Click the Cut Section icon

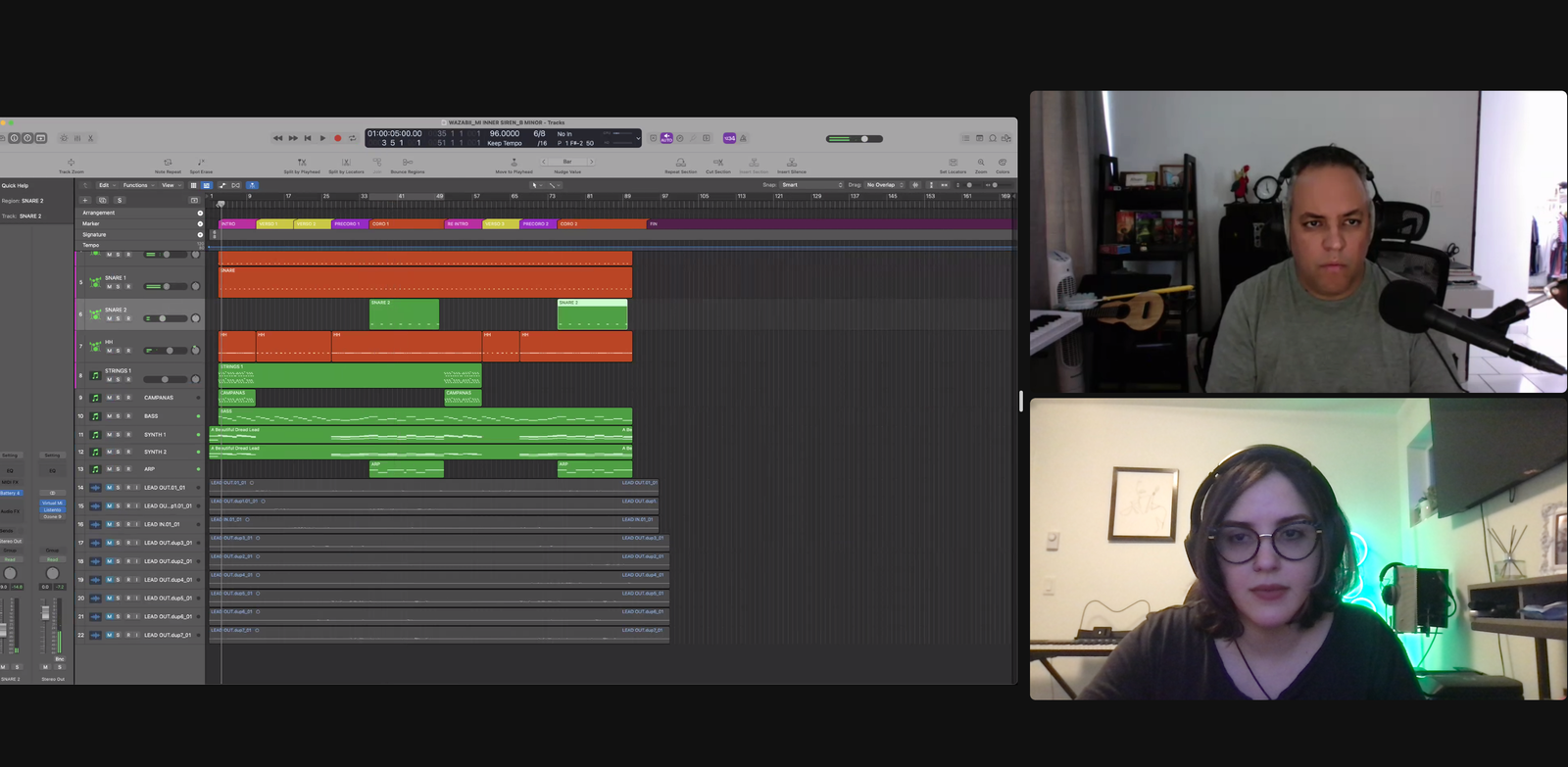click(717, 163)
